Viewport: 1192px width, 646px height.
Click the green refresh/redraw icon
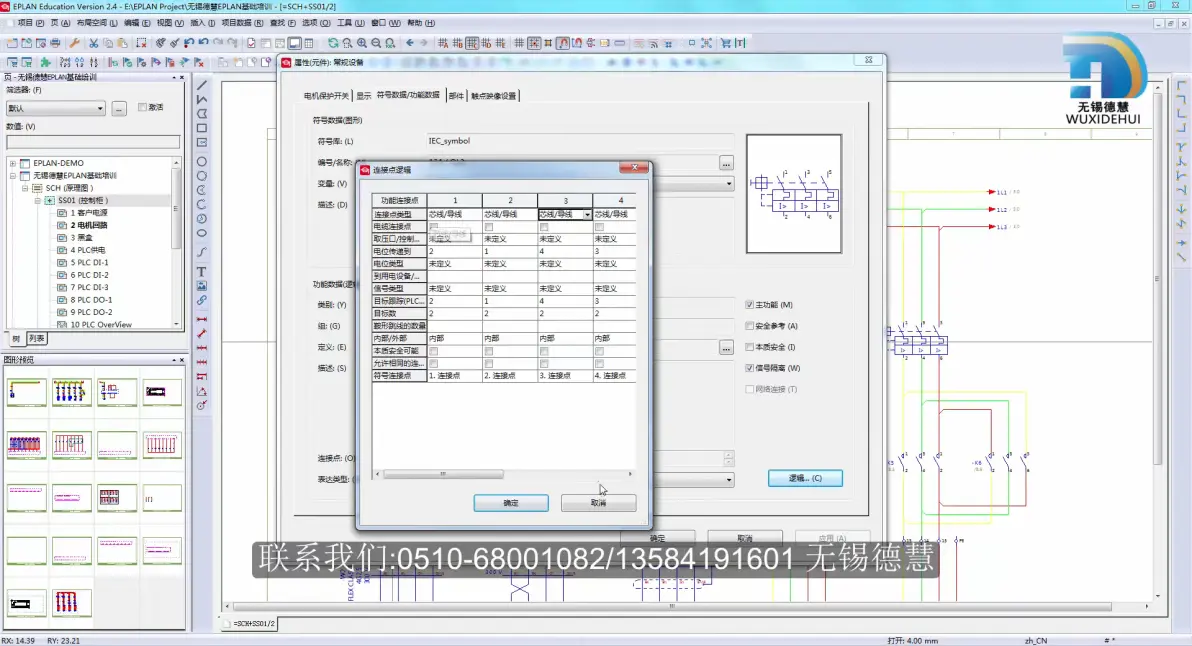coord(333,43)
